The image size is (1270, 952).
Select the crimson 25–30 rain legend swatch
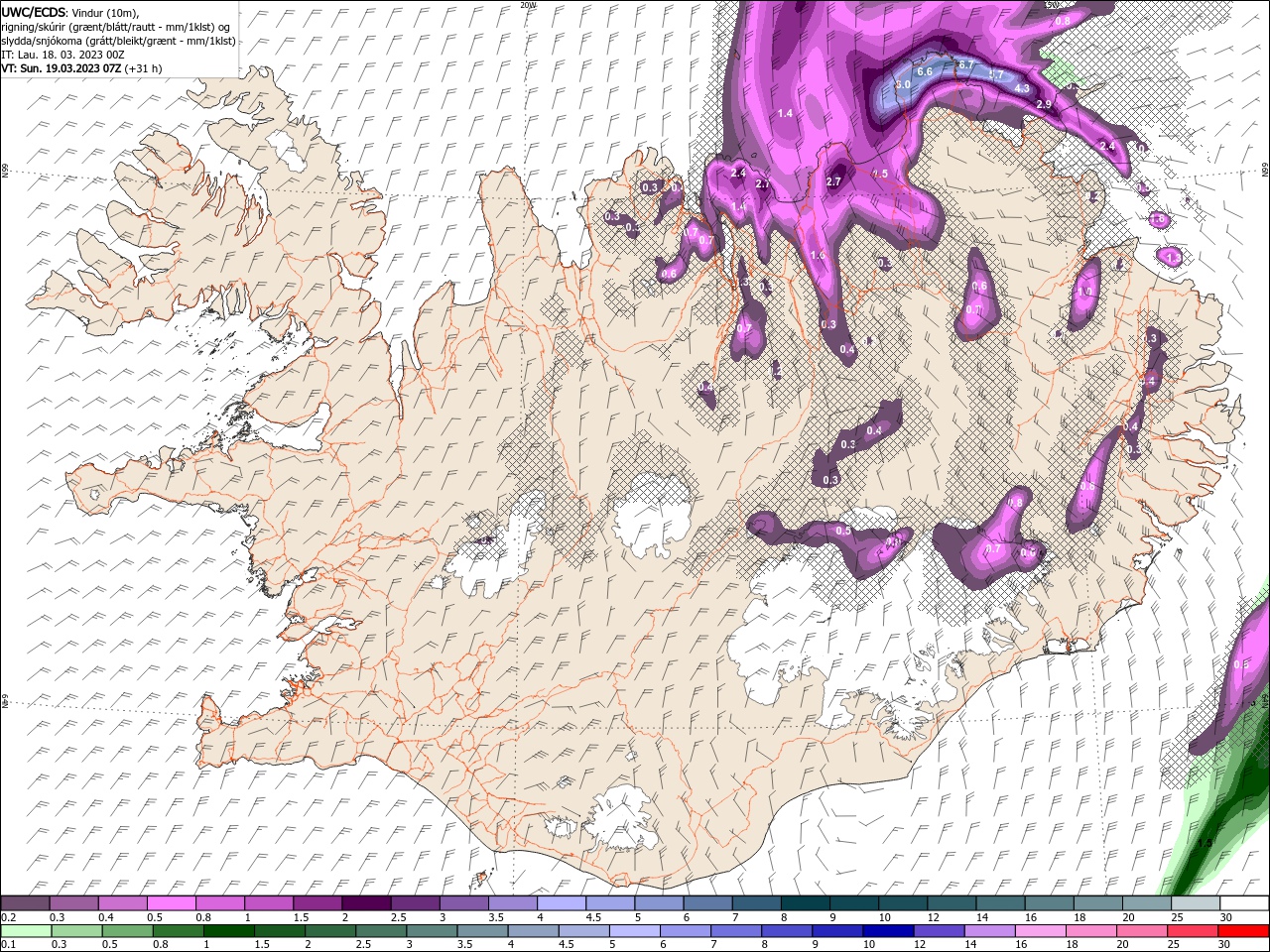1192,931
